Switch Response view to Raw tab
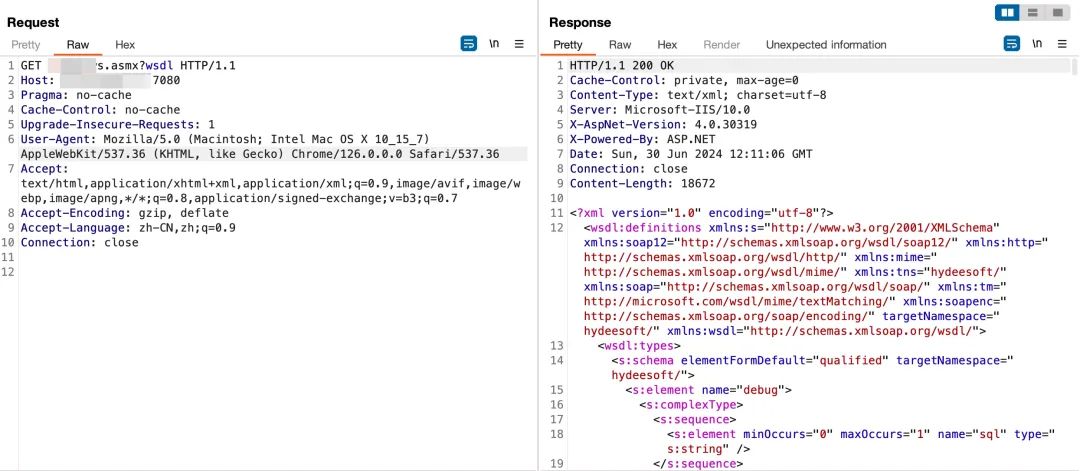1080x471 pixels. click(x=620, y=45)
